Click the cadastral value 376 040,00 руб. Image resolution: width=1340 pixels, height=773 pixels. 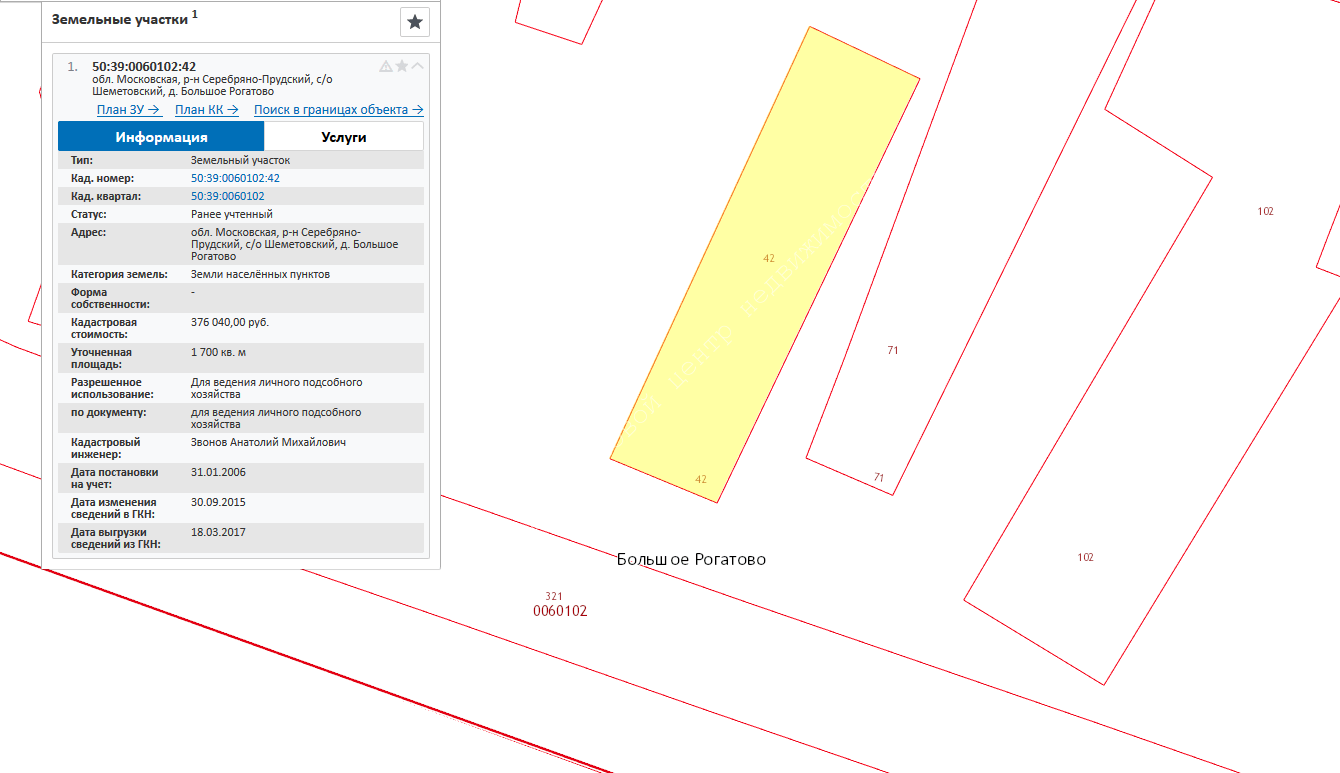(230, 322)
